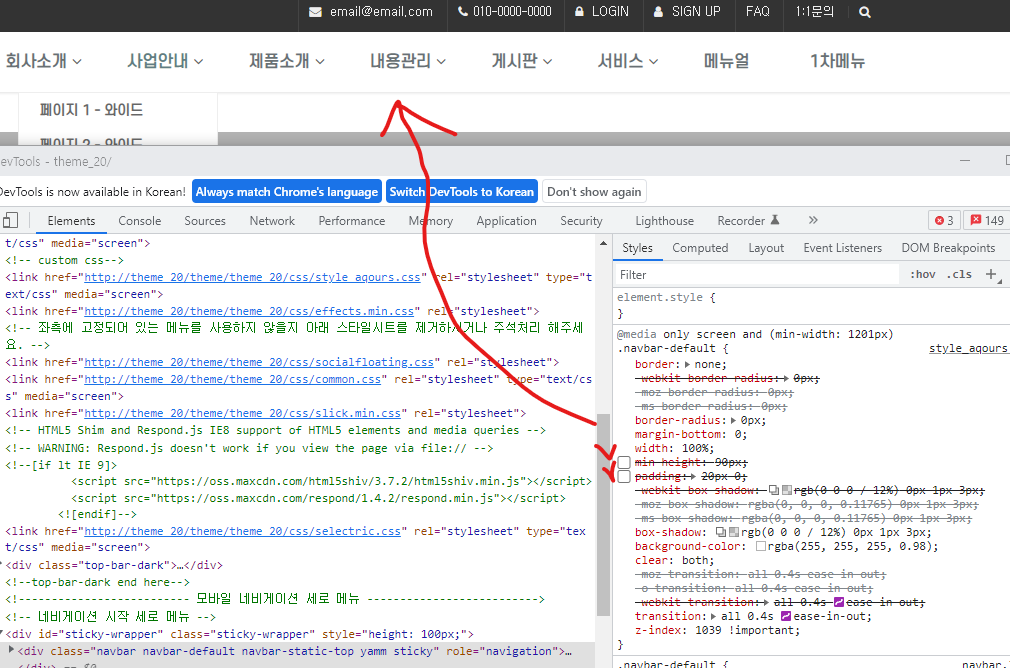The height and width of the screenshot is (668, 1010).
Task: Click the Styles Filter input field
Action: tap(757, 274)
